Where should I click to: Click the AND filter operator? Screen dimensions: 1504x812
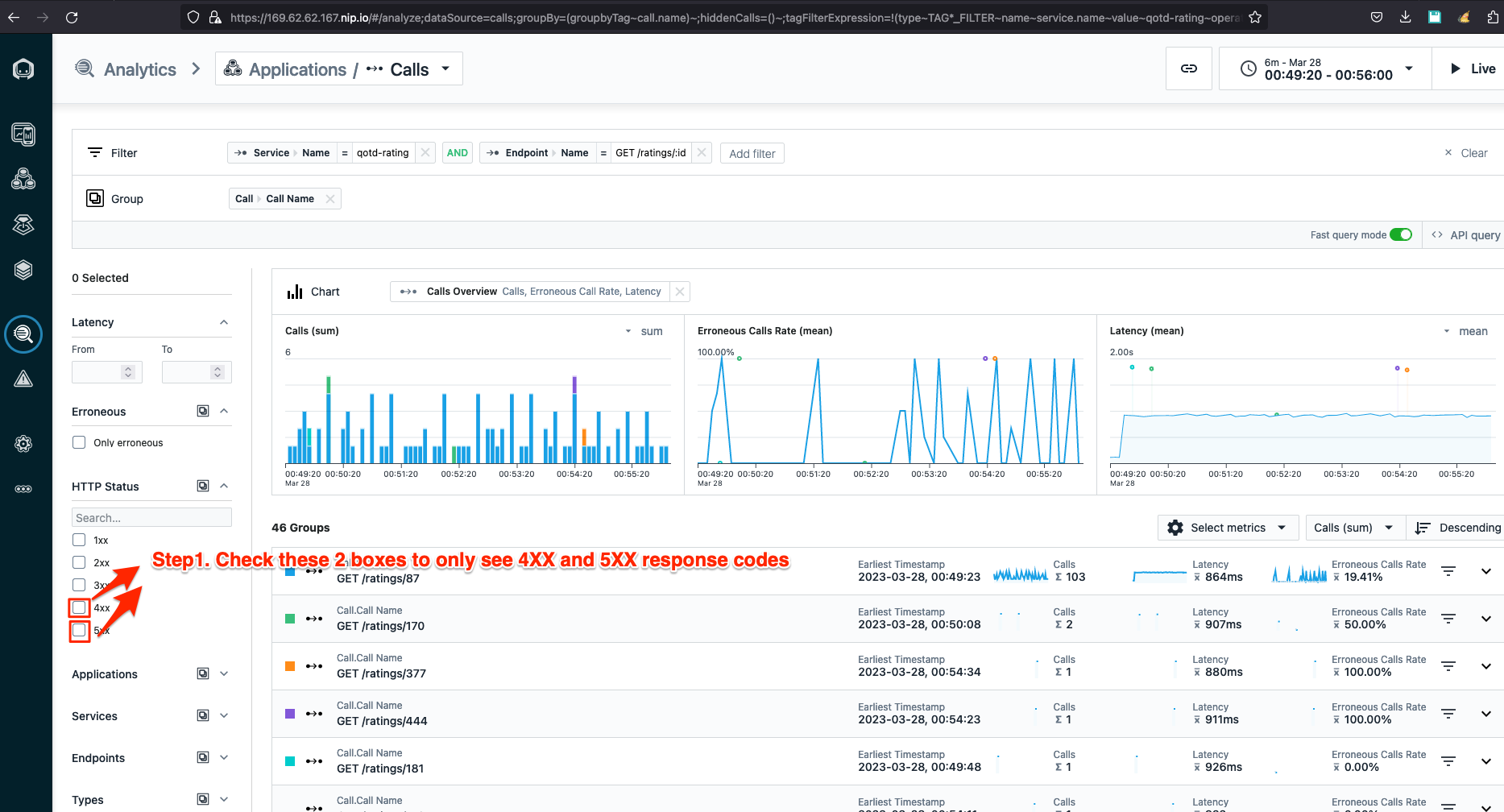(x=458, y=152)
